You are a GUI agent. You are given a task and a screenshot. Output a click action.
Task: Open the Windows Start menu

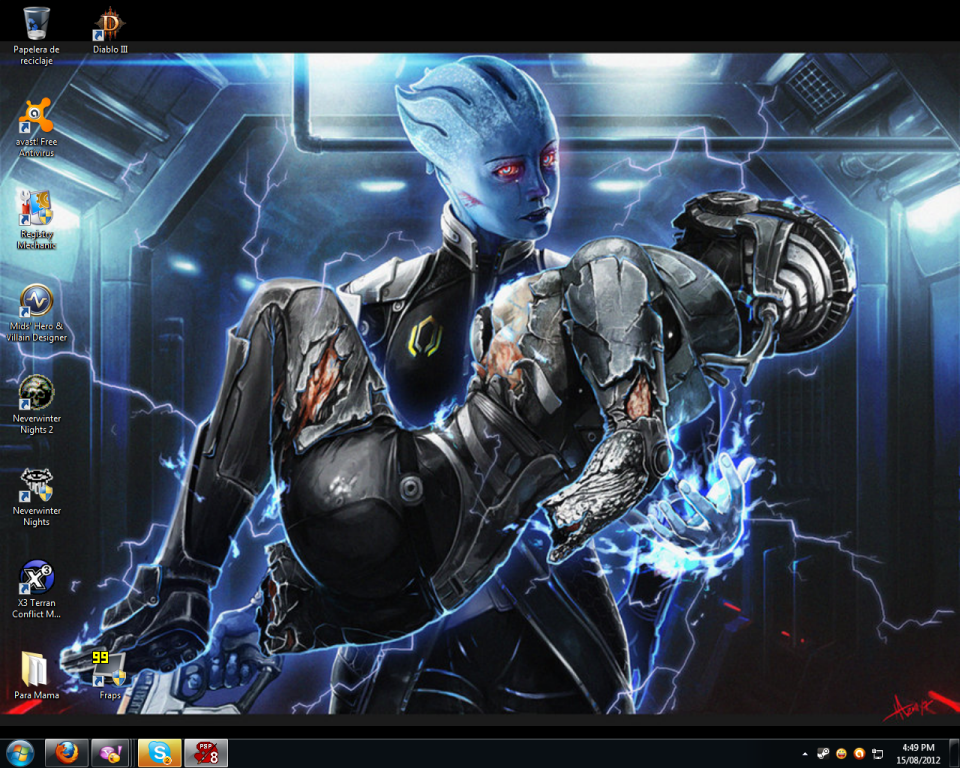click(x=20, y=752)
